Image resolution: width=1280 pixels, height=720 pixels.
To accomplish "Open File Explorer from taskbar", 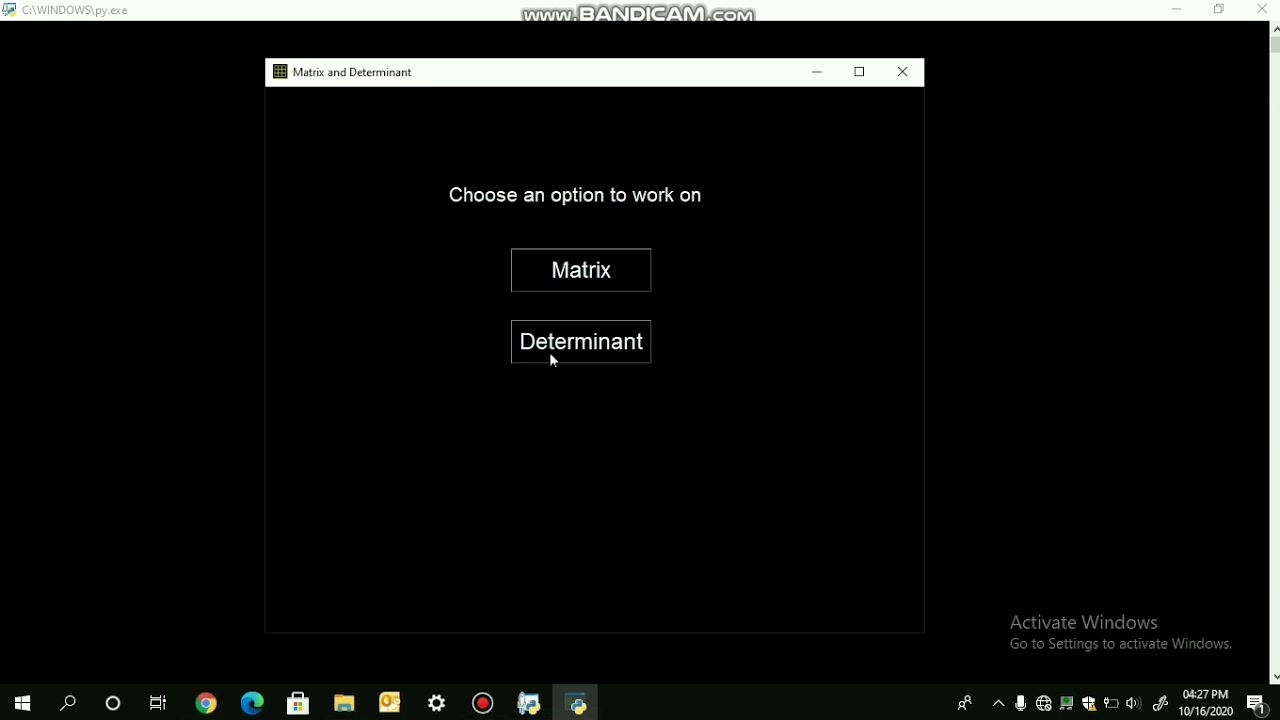I will [344, 703].
